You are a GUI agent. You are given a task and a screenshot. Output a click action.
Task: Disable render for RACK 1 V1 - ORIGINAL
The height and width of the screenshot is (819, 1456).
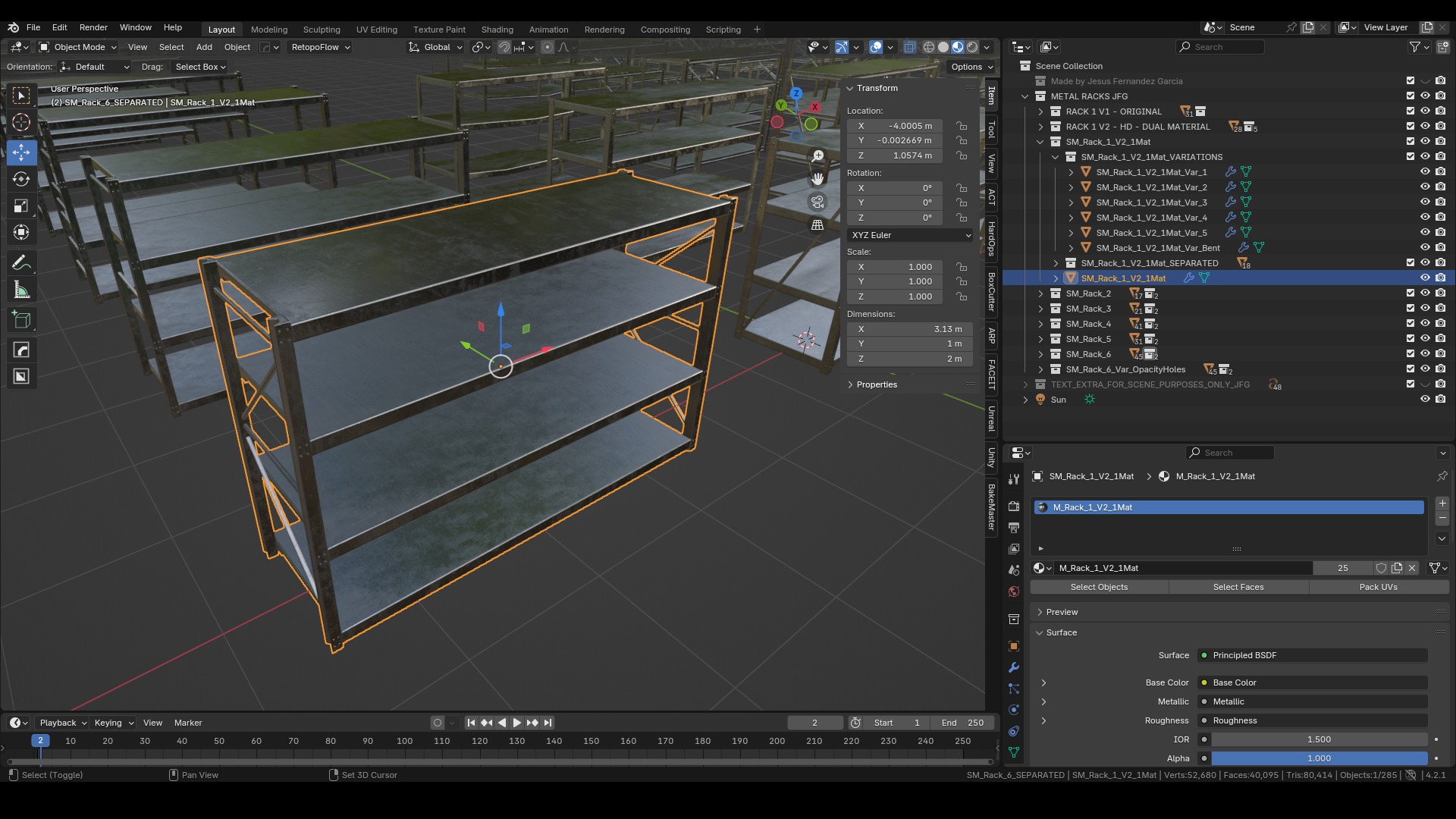1440,111
